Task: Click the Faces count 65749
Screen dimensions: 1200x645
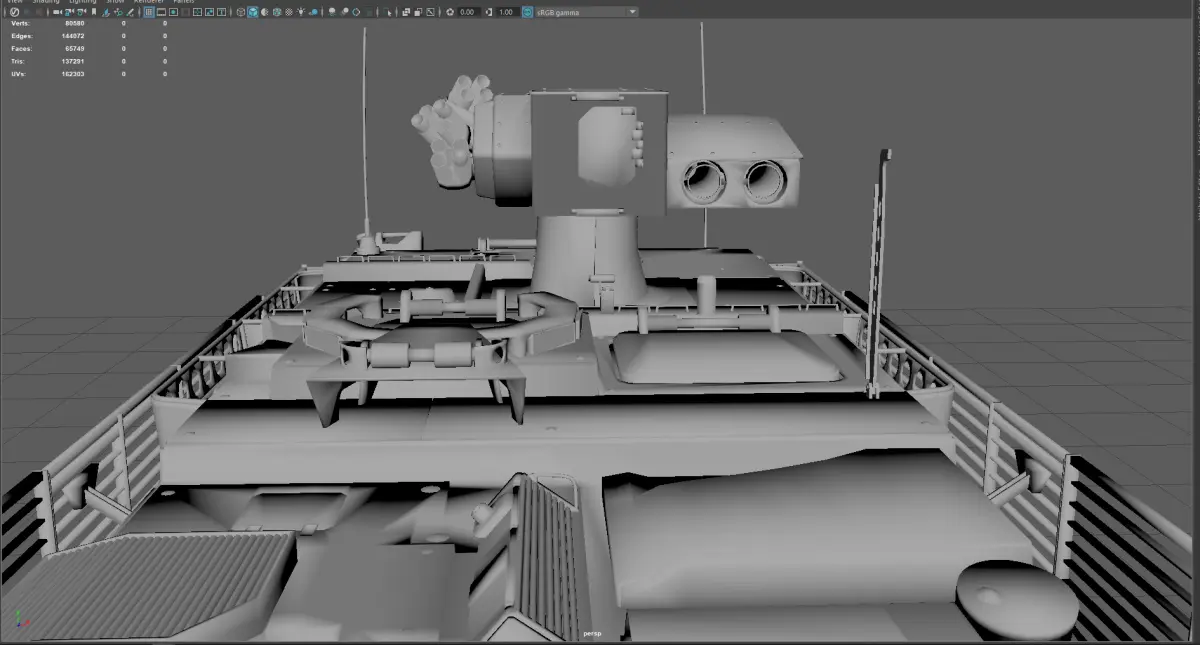Action: click(x=74, y=48)
